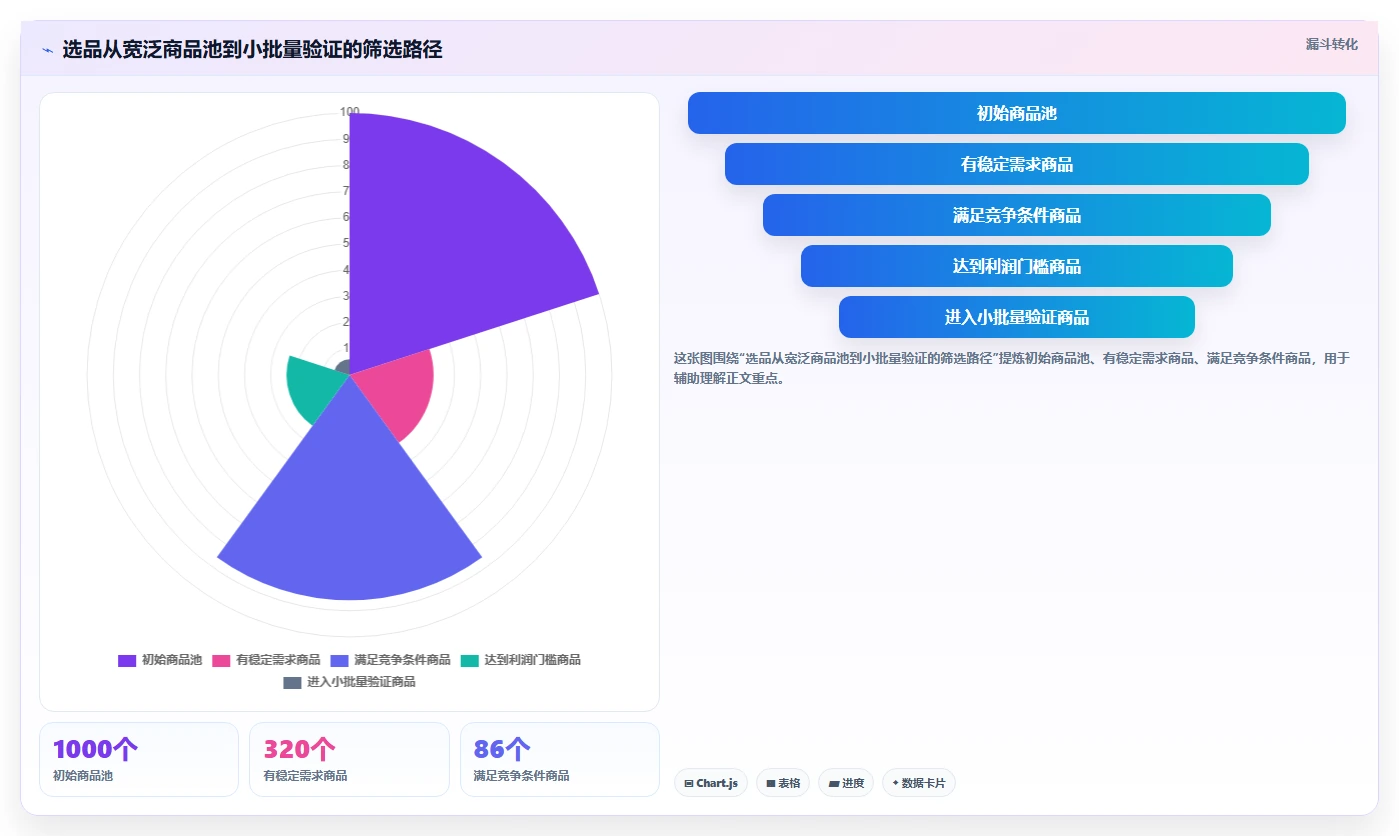Select the 满足竞争条件商品 funnel bar
The image size is (1399, 836).
click(x=1016, y=215)
